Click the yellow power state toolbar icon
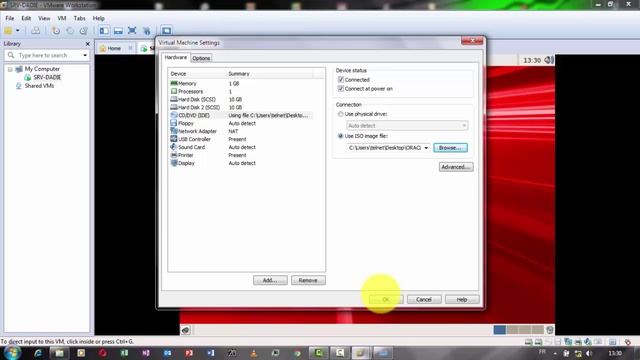640x360 pixels. point(8,31)
